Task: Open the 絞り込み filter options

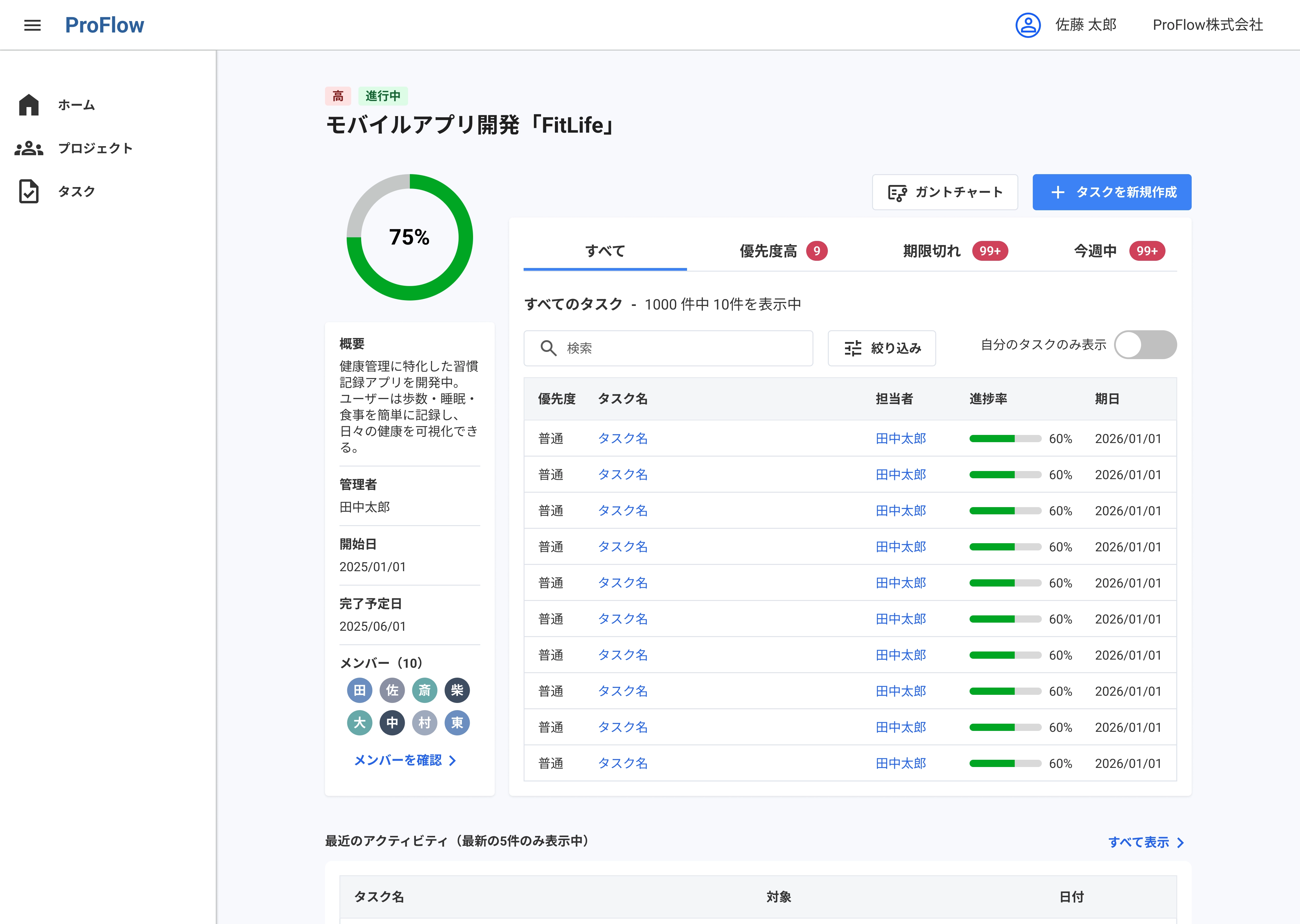Action: (882, 348)
